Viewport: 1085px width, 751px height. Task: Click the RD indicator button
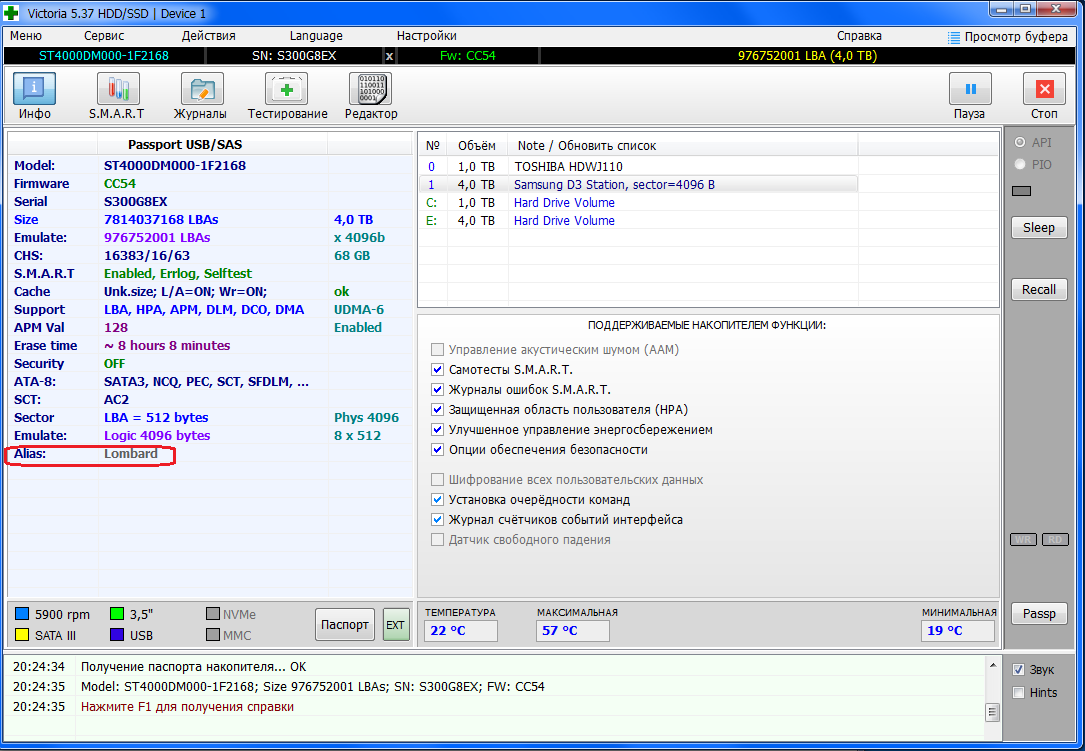point(1055,540)
